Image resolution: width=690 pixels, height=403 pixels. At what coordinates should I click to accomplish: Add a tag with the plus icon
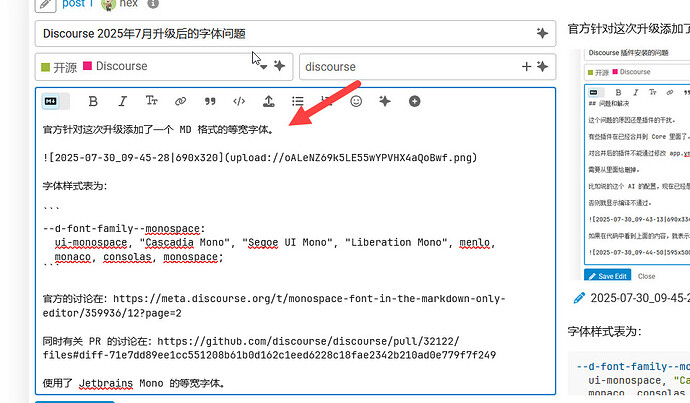click(526, 66)
